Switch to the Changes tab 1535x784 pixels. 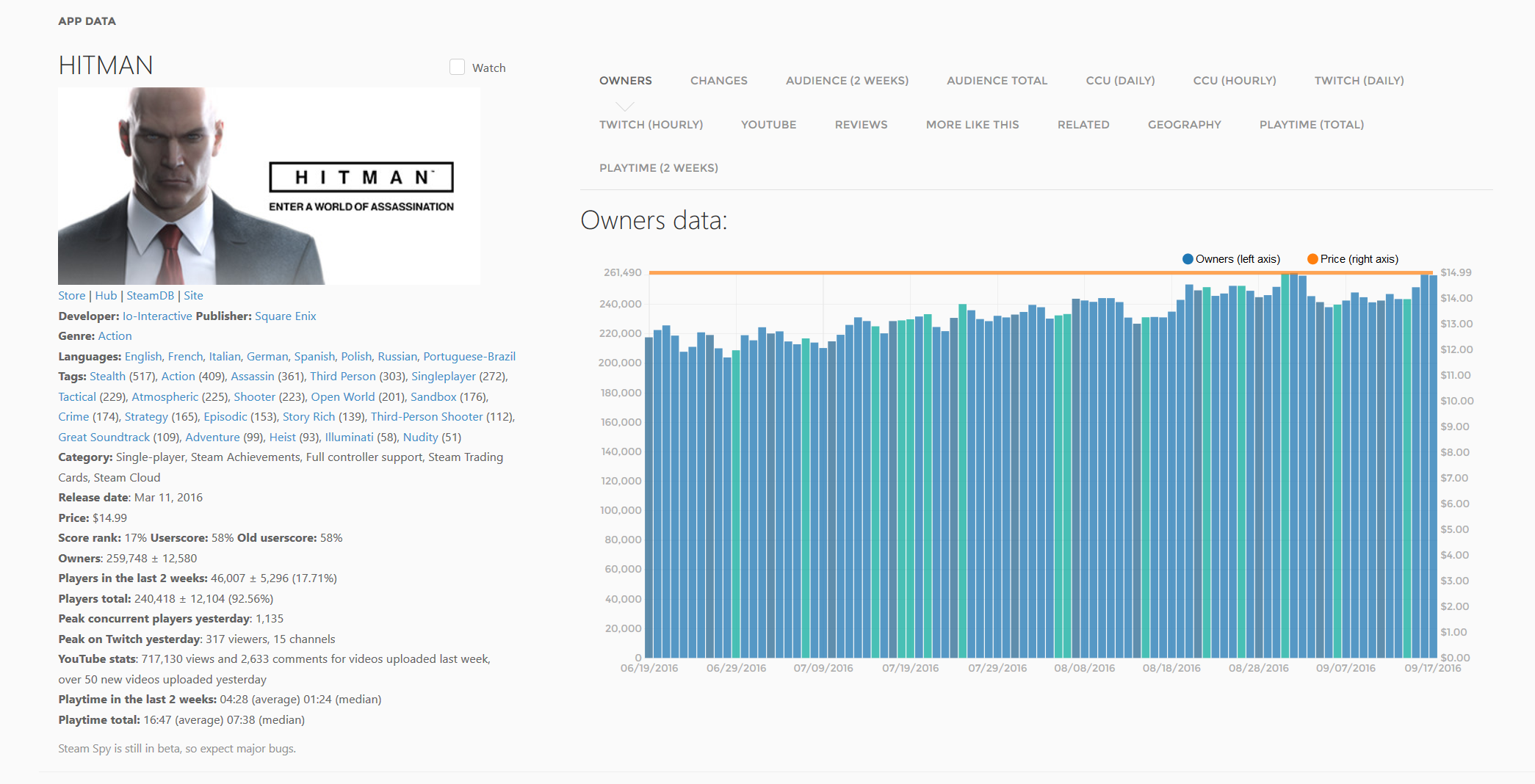pyautogui.click(x=718, y=81)
